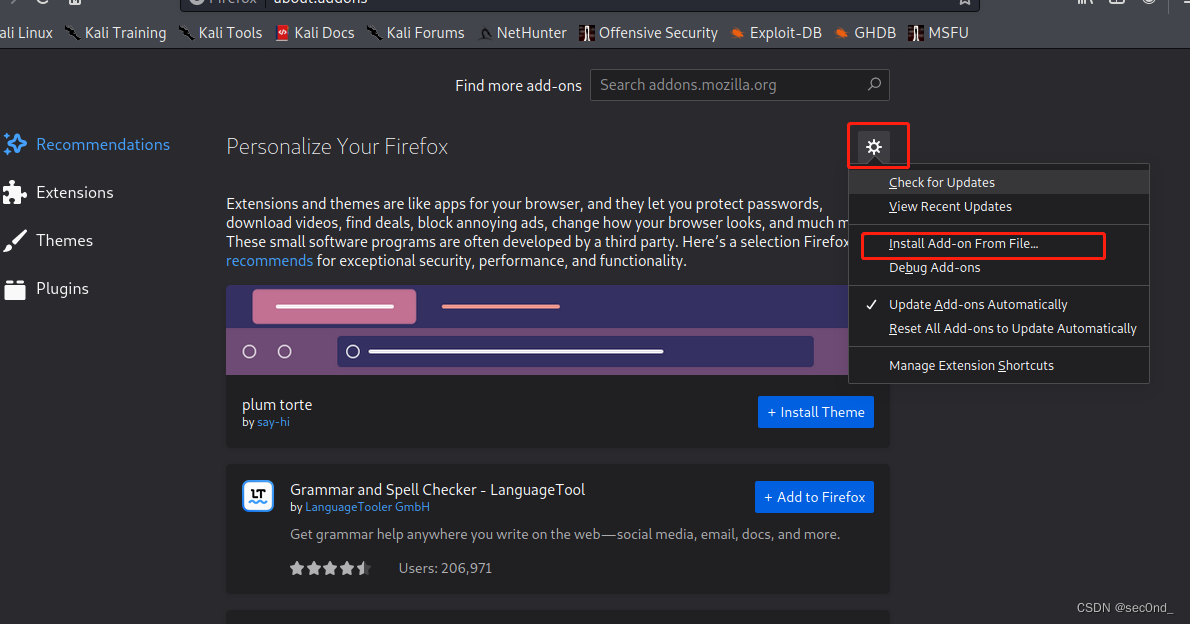The height and width of the screenshot is (624, 1190).
Task: Select View Recent Updates
Action: point(950,206)
